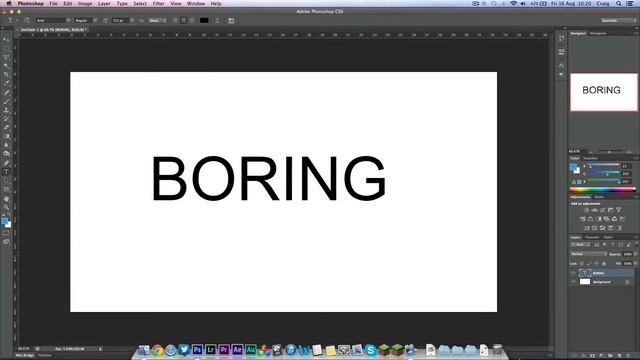
Task: Toggle lock position in Layers panel
Action: pyautogui.click(x=596, y=264)
